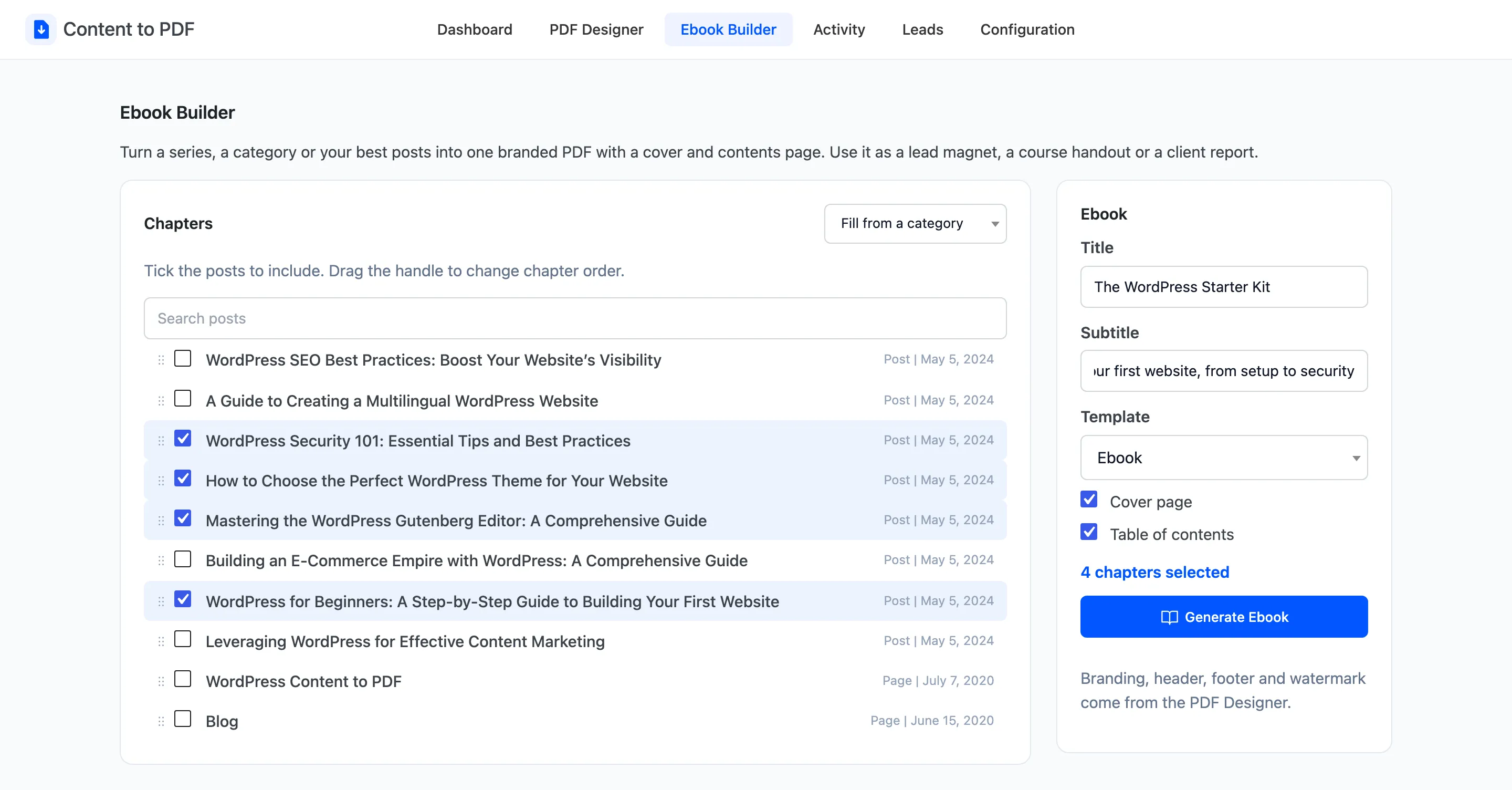The image size is (1512, 790).
Task: Select the Ebook Builder tab
Action: point(728,29)
